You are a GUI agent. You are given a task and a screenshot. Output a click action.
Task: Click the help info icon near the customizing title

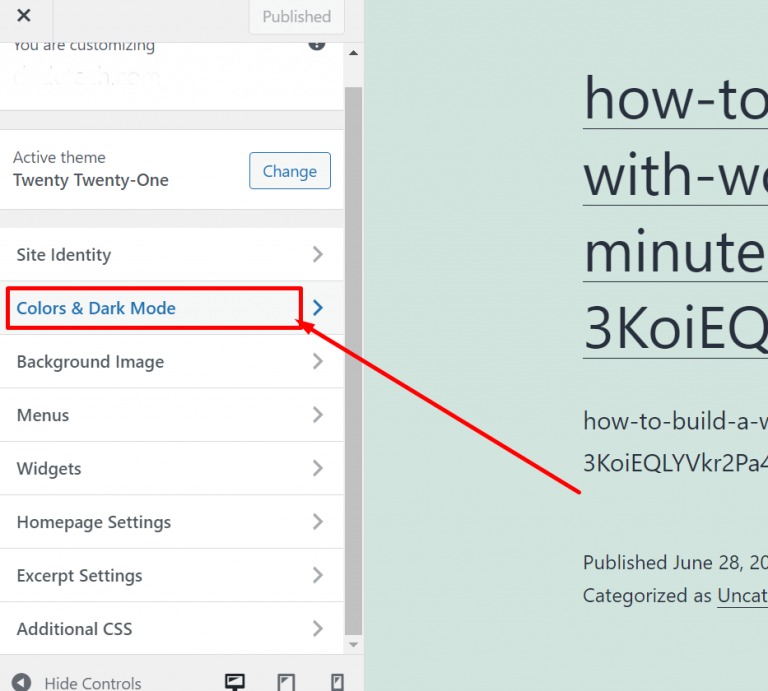pyautogui.click(x=317, y=44)
